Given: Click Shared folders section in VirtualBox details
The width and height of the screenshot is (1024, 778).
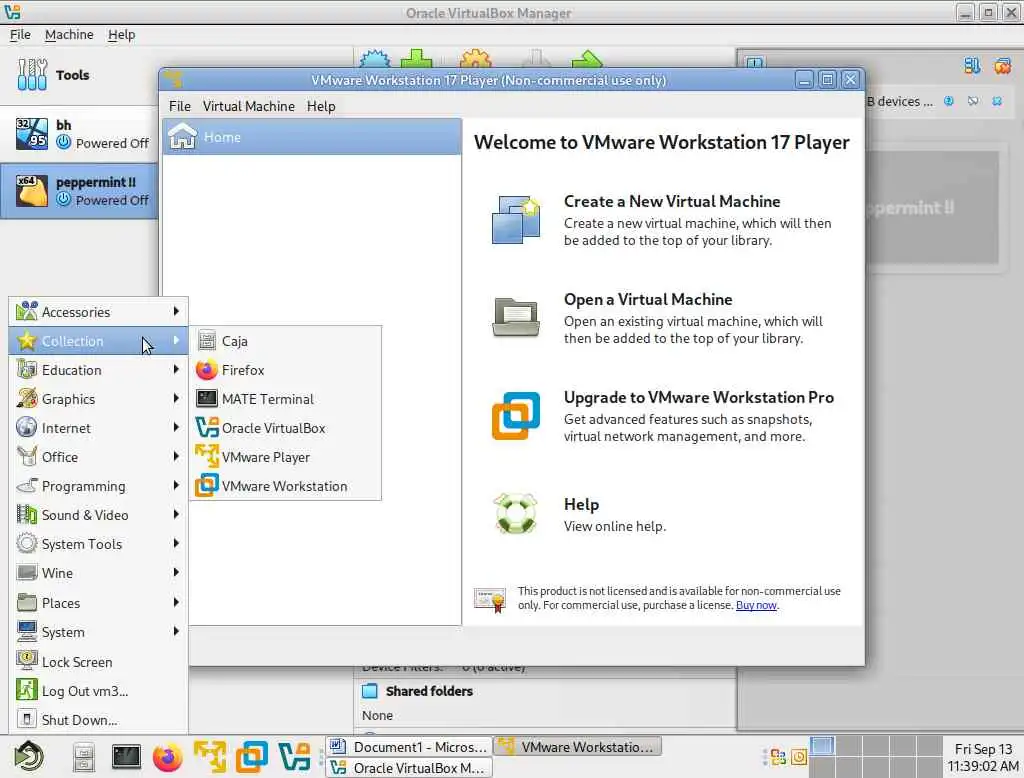Looking at the screenshot, I should pos(429,690).
